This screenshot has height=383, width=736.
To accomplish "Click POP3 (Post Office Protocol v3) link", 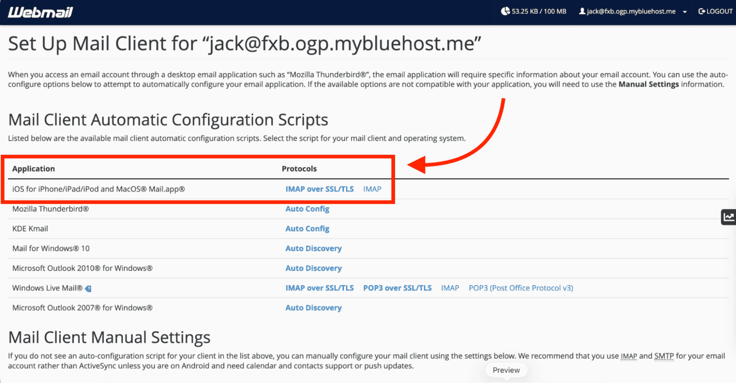I will point(521,288).
